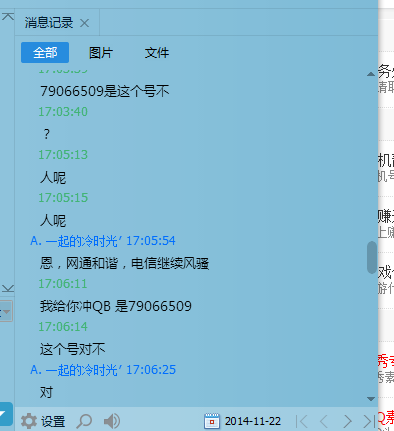Image resolution: width=394 pixels, height=431 pixels.
Task: Switch to the 文件 tab
Action: pos(157,53)
